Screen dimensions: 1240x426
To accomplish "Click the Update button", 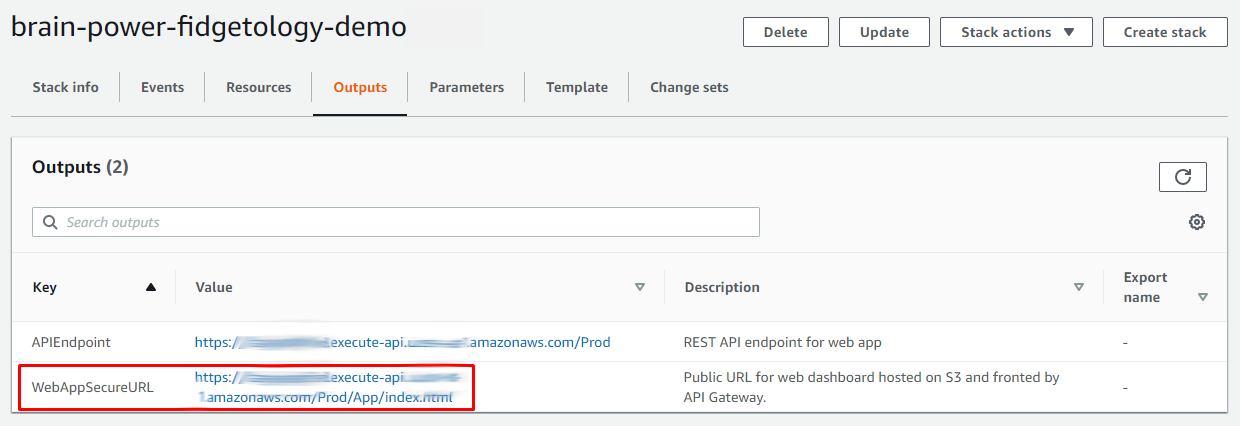I will click(884, 32).
